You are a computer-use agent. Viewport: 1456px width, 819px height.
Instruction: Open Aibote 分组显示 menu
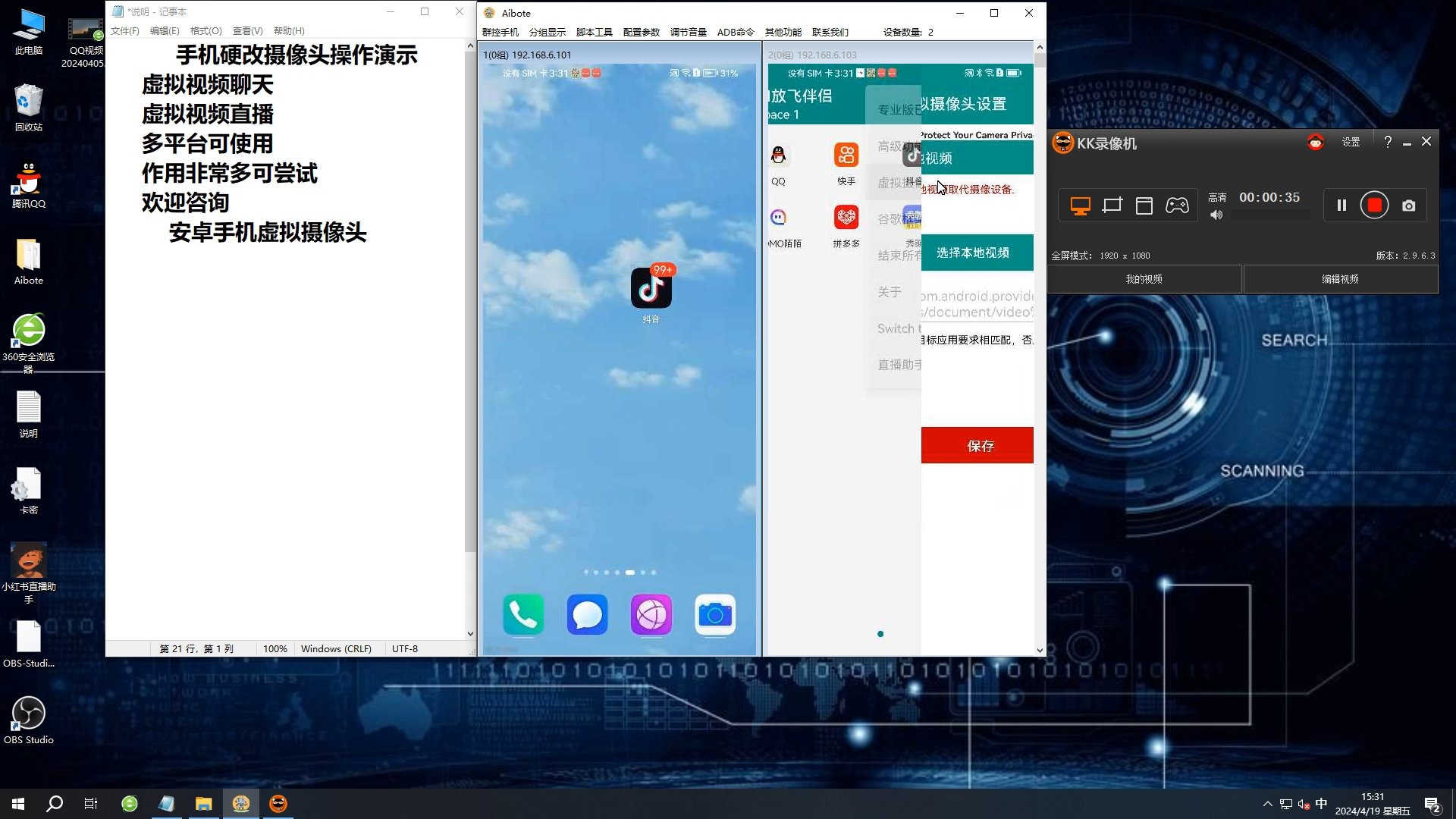(548, 32)
